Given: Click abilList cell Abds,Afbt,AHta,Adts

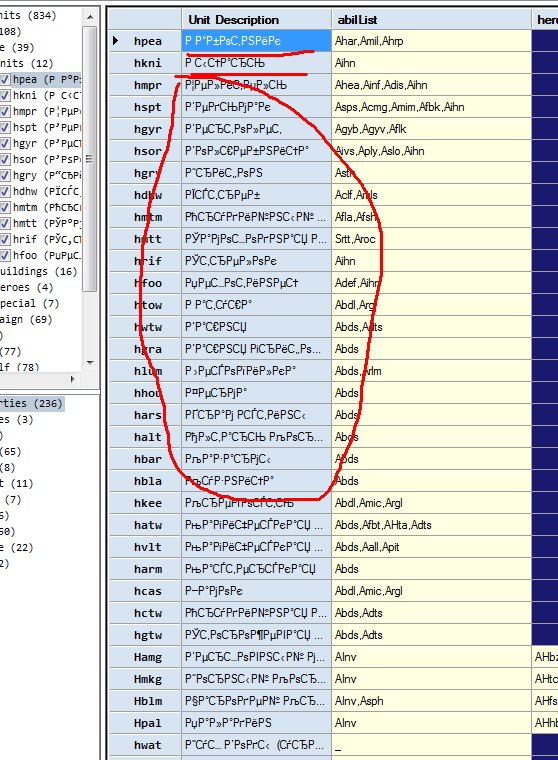Looking at the screenshot, I should [x=431, y=525].
